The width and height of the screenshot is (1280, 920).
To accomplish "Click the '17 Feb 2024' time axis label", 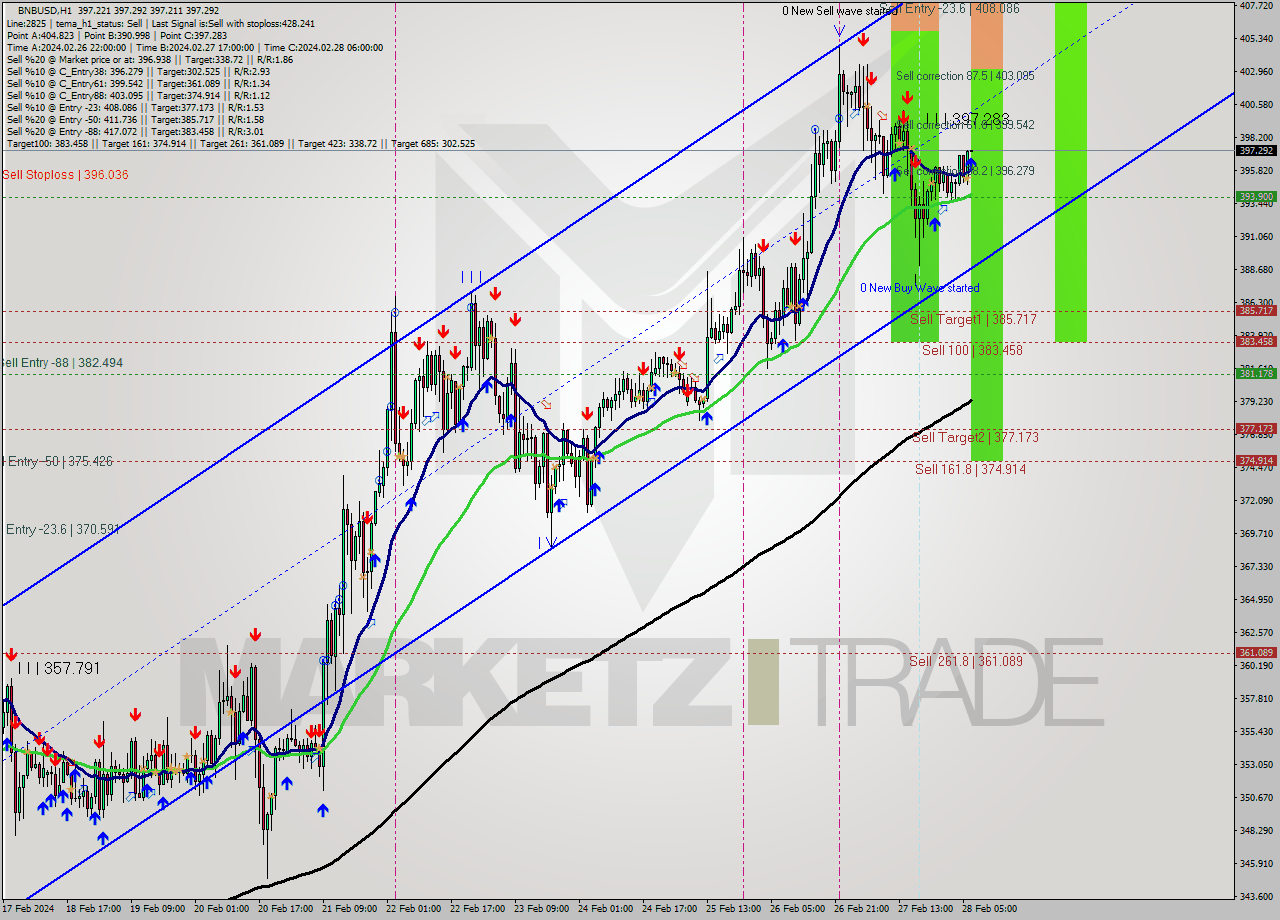I will tap(28, 909).
